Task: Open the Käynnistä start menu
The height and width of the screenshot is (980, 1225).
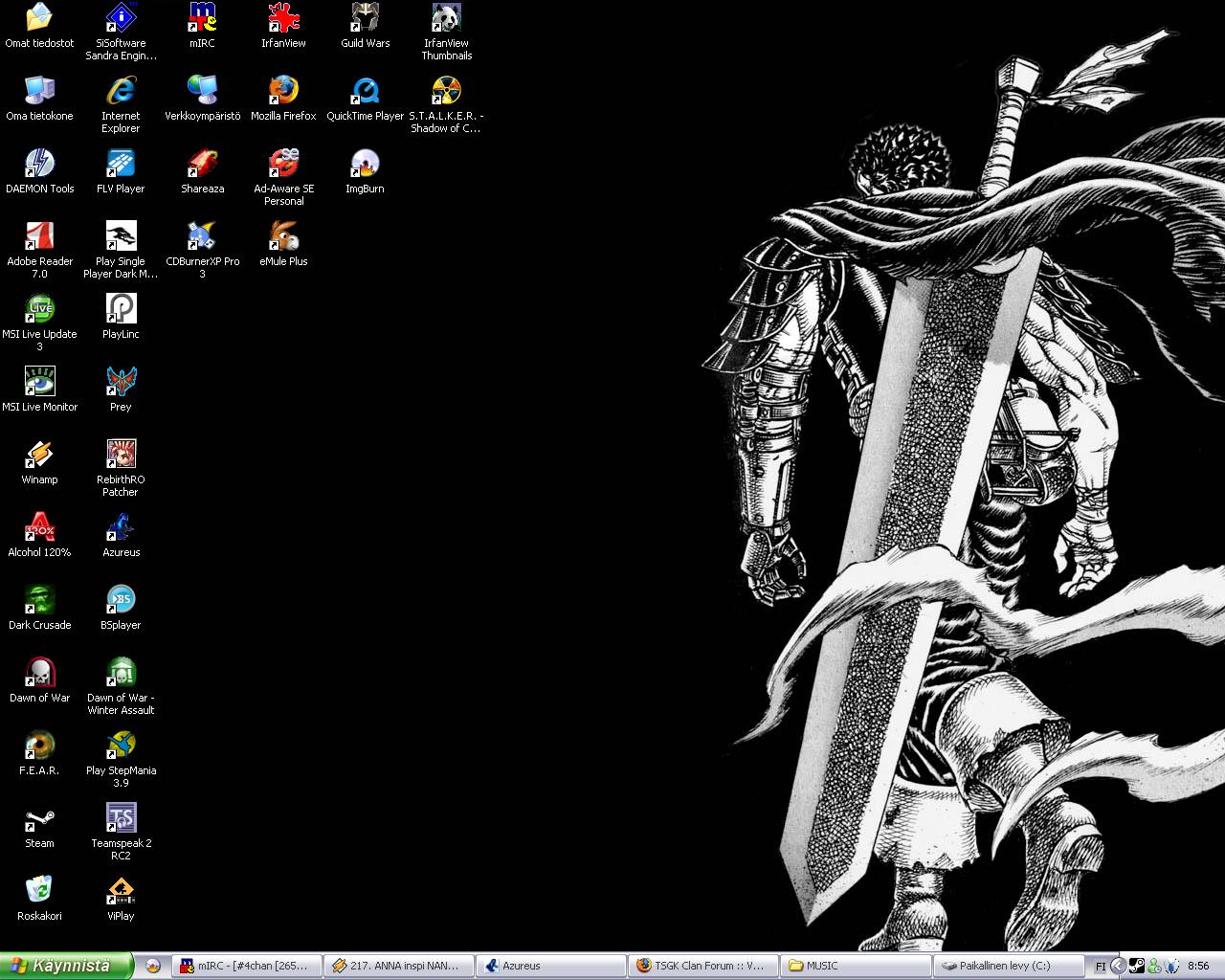Action: tap(62, 966)
